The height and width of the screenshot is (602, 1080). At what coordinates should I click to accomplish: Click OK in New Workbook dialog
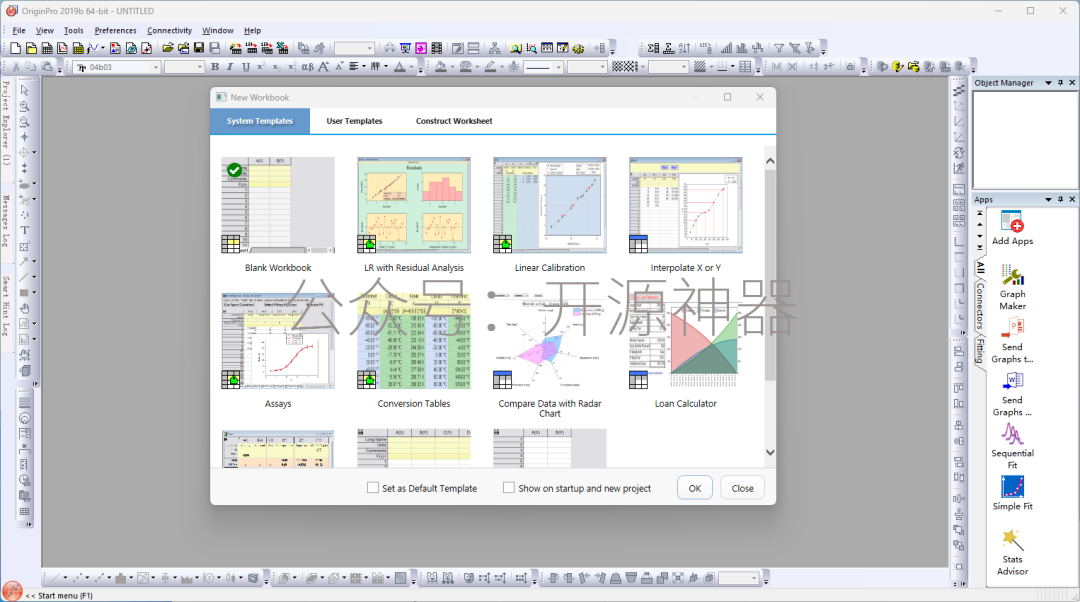pos(694,488)
